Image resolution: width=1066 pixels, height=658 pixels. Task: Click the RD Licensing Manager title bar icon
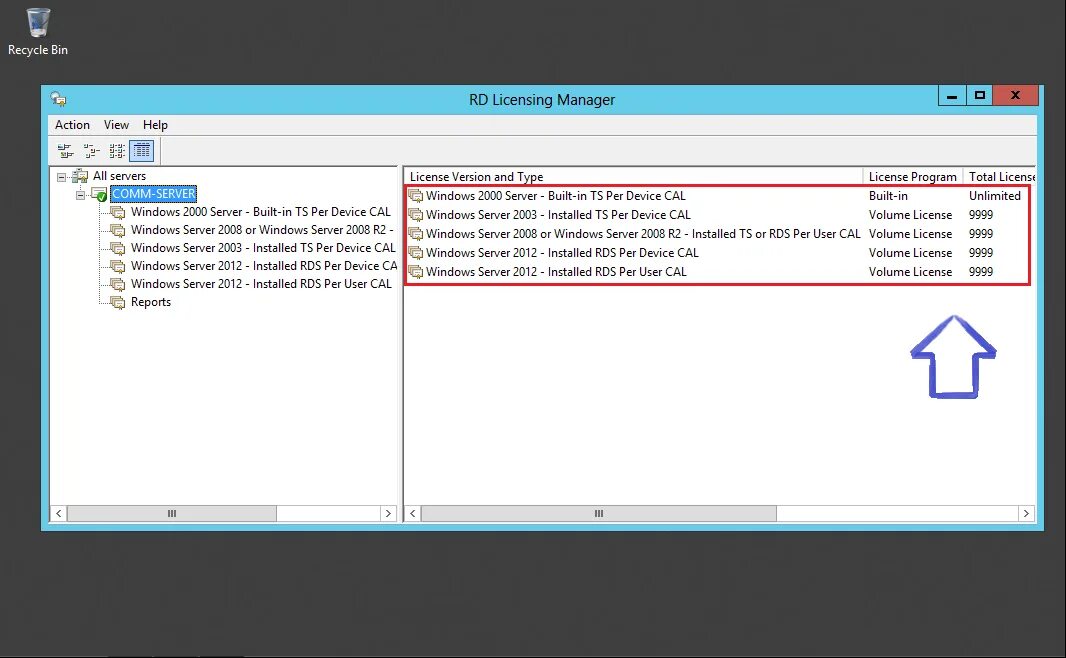pos(59,99)
